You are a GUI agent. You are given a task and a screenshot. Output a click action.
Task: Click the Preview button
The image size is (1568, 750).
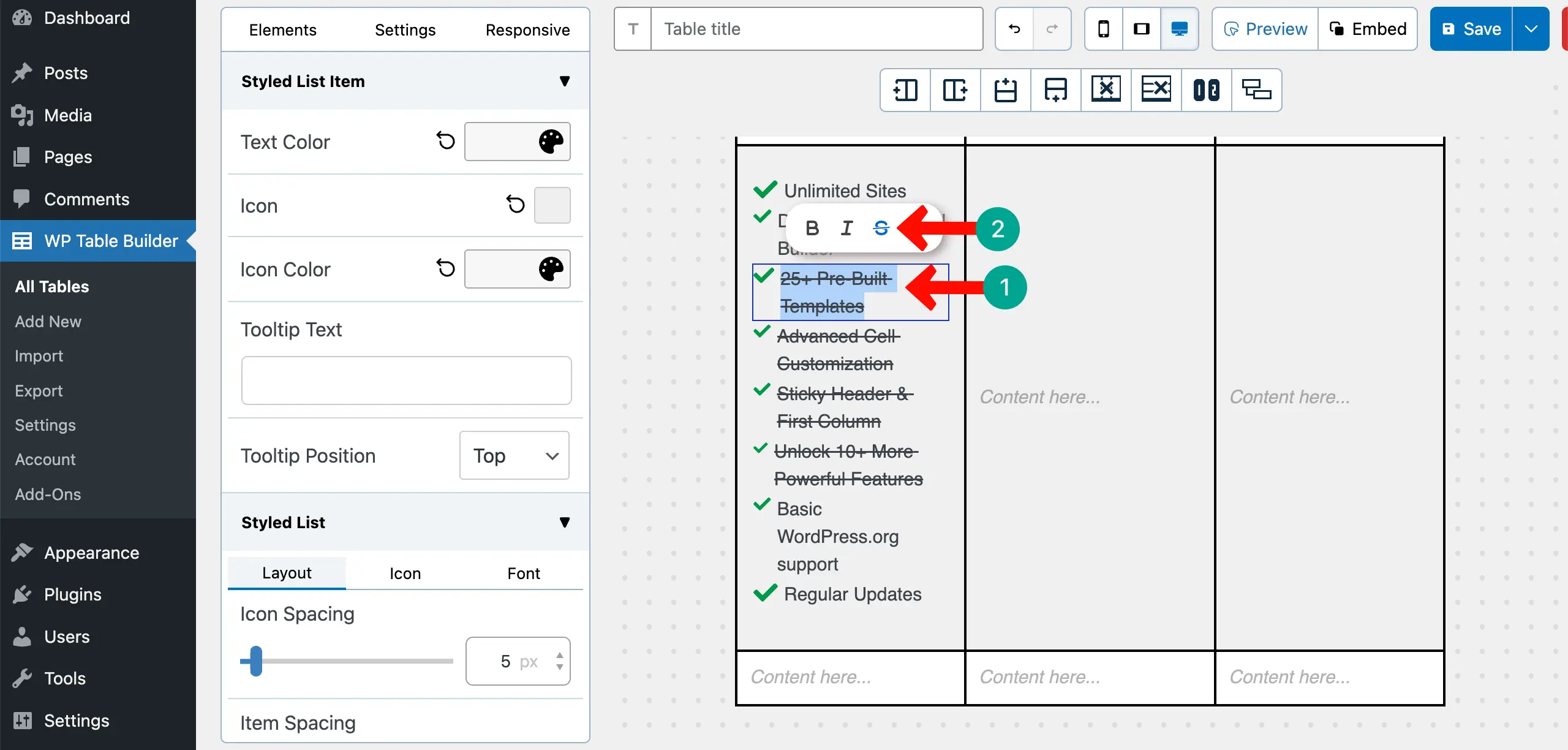[x=1265, y=29]
